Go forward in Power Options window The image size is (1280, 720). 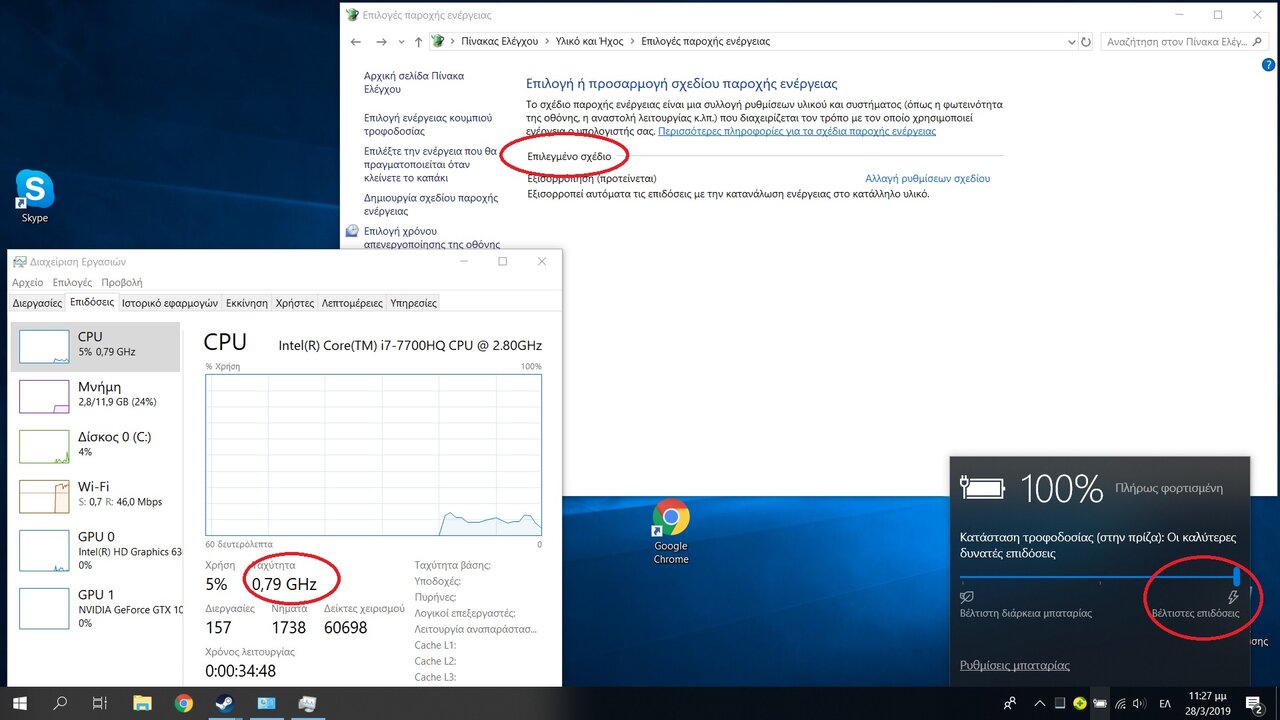pyautogui.click(x=381, y=42)
